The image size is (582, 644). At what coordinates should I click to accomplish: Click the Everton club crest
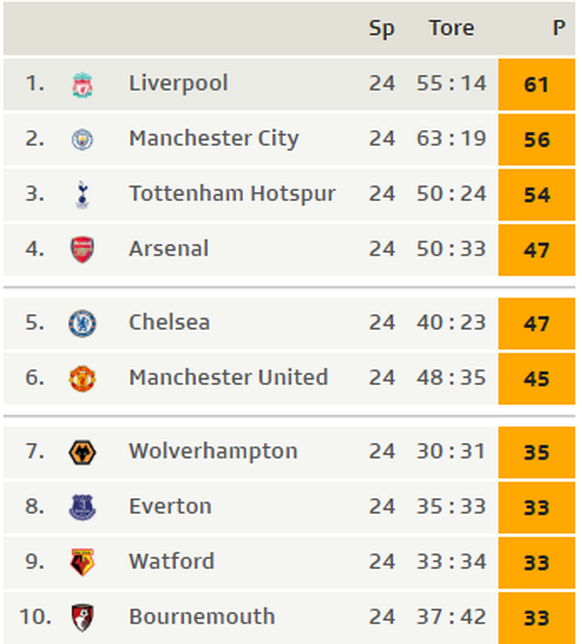click(x=82, y=508)
